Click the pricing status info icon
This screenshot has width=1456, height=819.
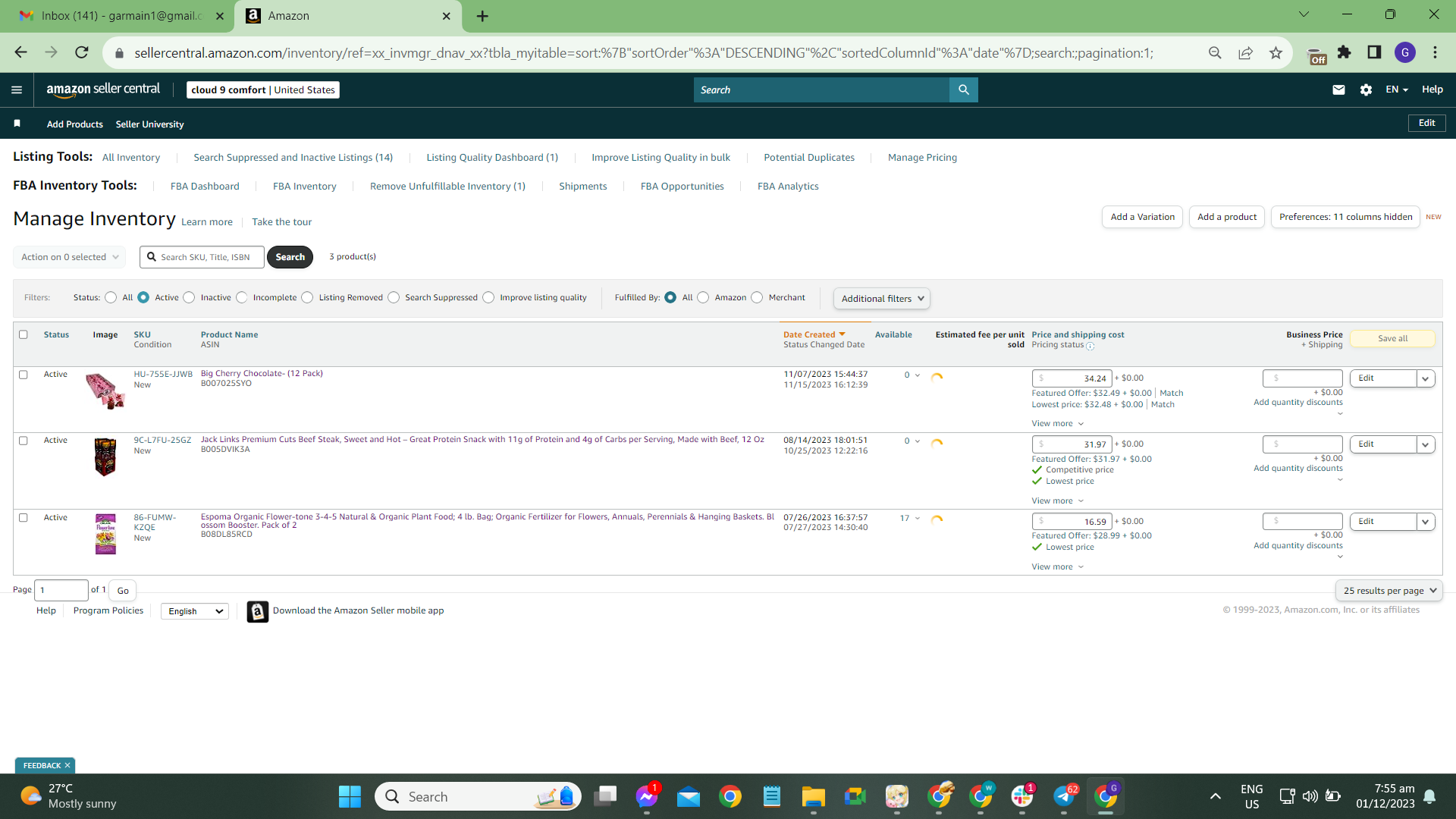coord(1090,346)
